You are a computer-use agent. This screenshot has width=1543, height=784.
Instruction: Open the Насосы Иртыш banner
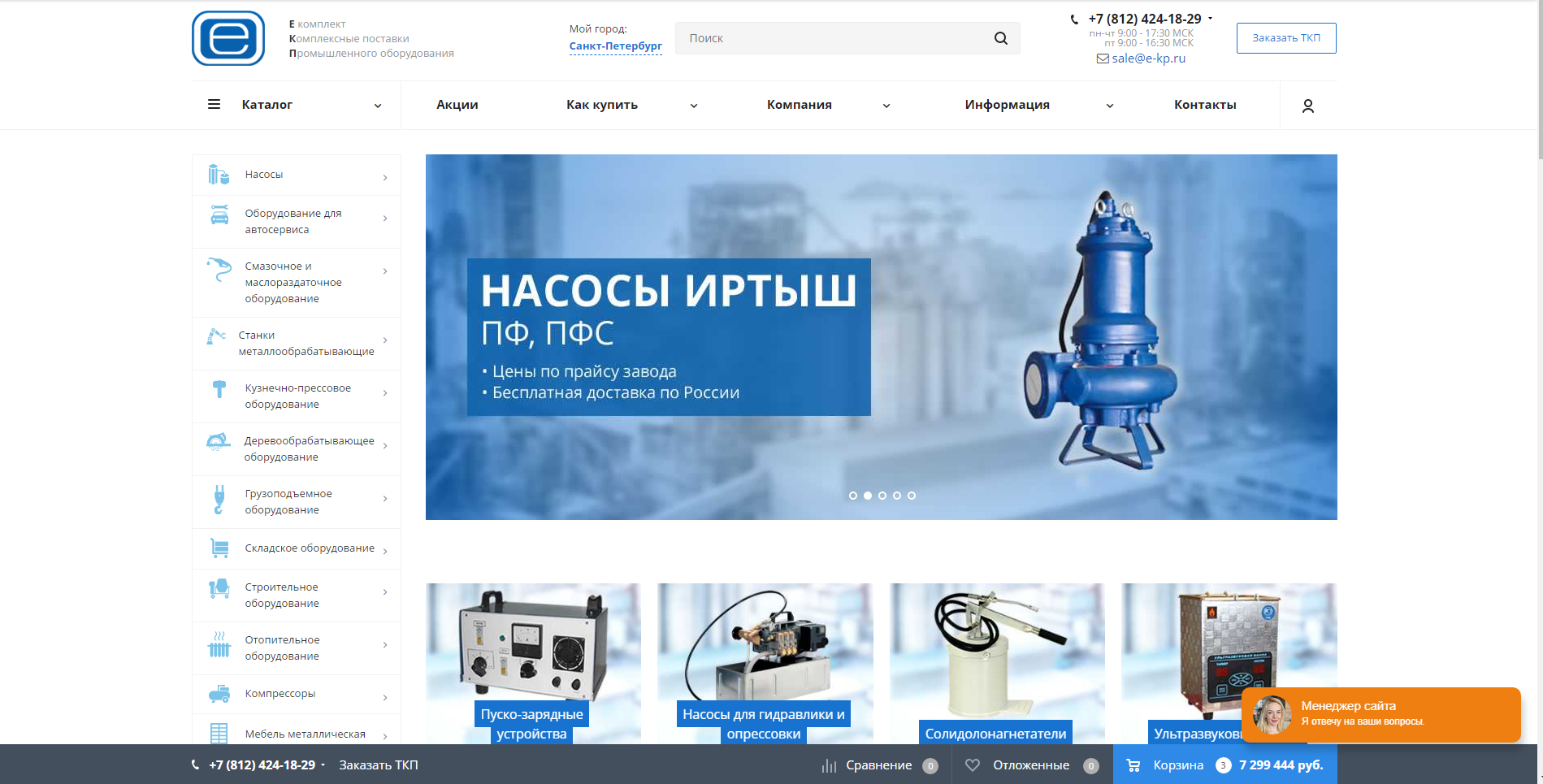882,337
